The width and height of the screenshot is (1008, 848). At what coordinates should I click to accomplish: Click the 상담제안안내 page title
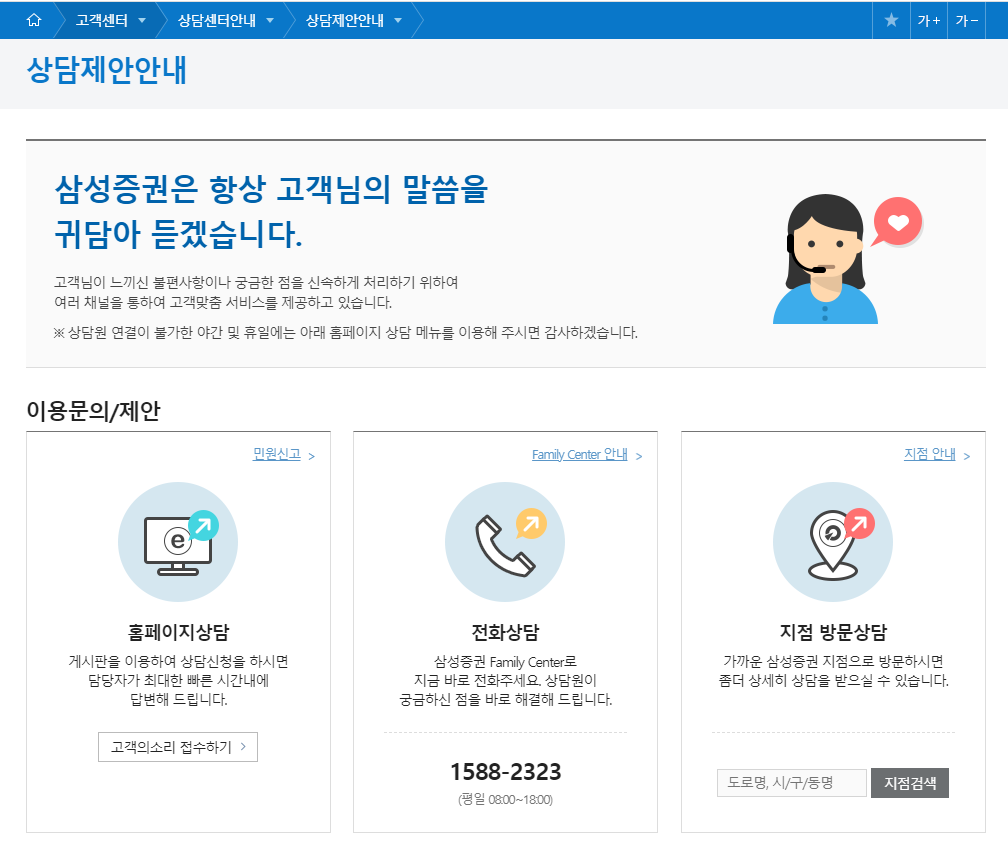[x=107, y=70]
